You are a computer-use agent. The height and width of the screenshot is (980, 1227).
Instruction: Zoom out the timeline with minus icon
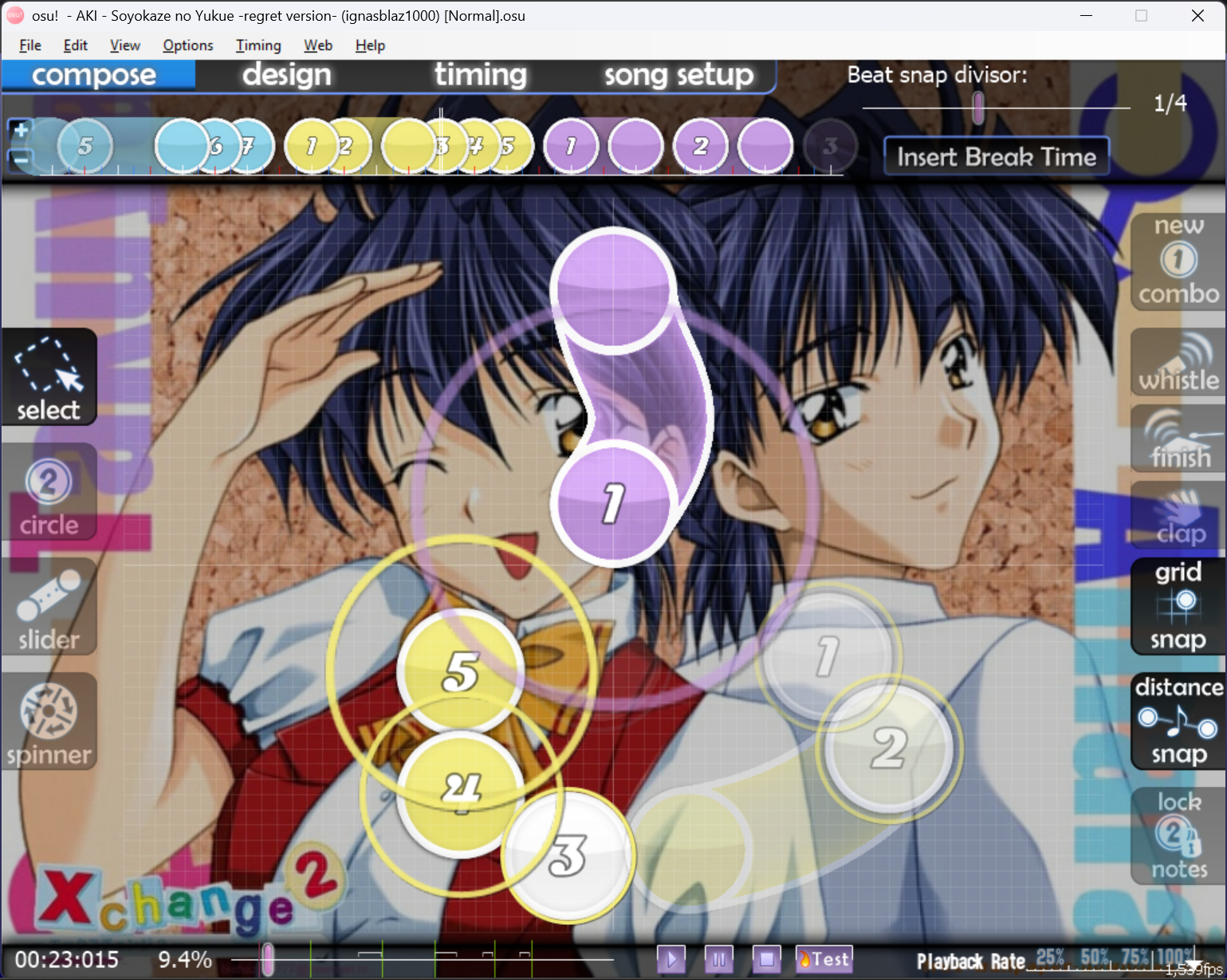point(21,159)
